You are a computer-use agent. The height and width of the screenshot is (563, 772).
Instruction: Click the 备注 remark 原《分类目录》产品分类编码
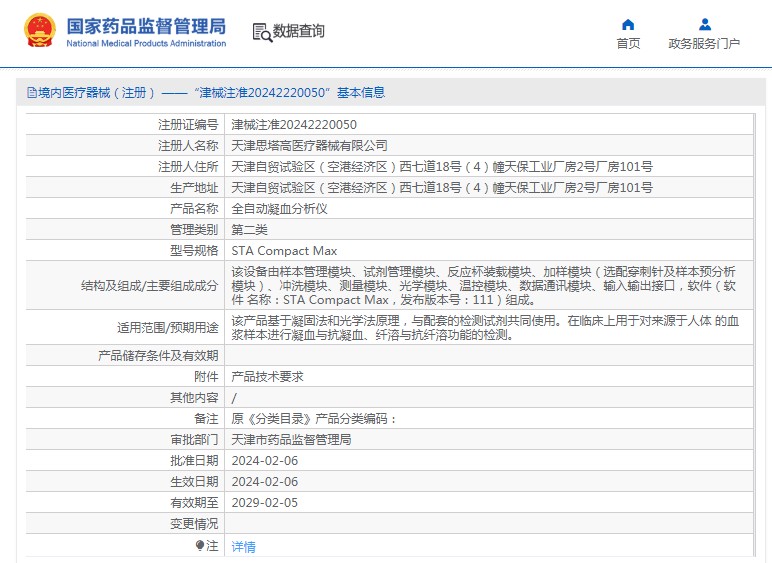click(314, 419)
